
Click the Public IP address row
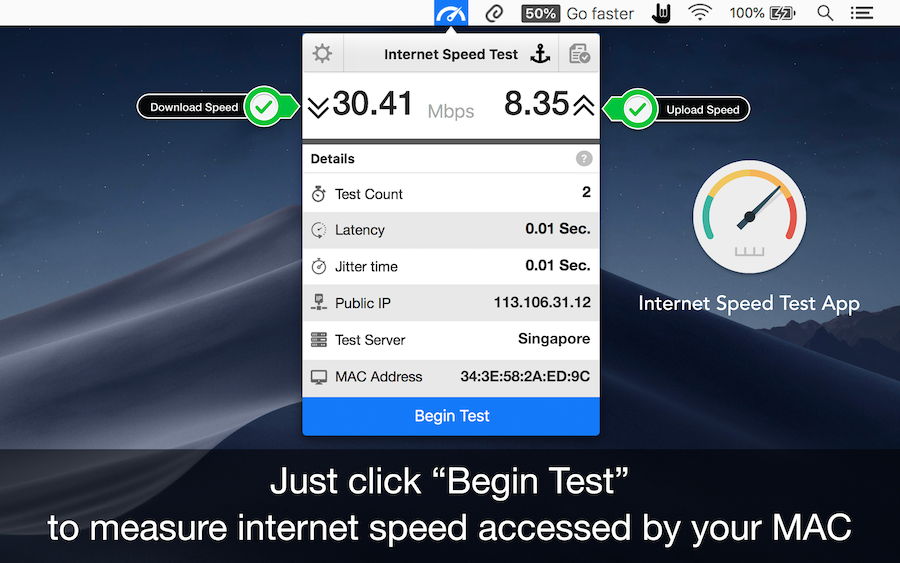451,303
